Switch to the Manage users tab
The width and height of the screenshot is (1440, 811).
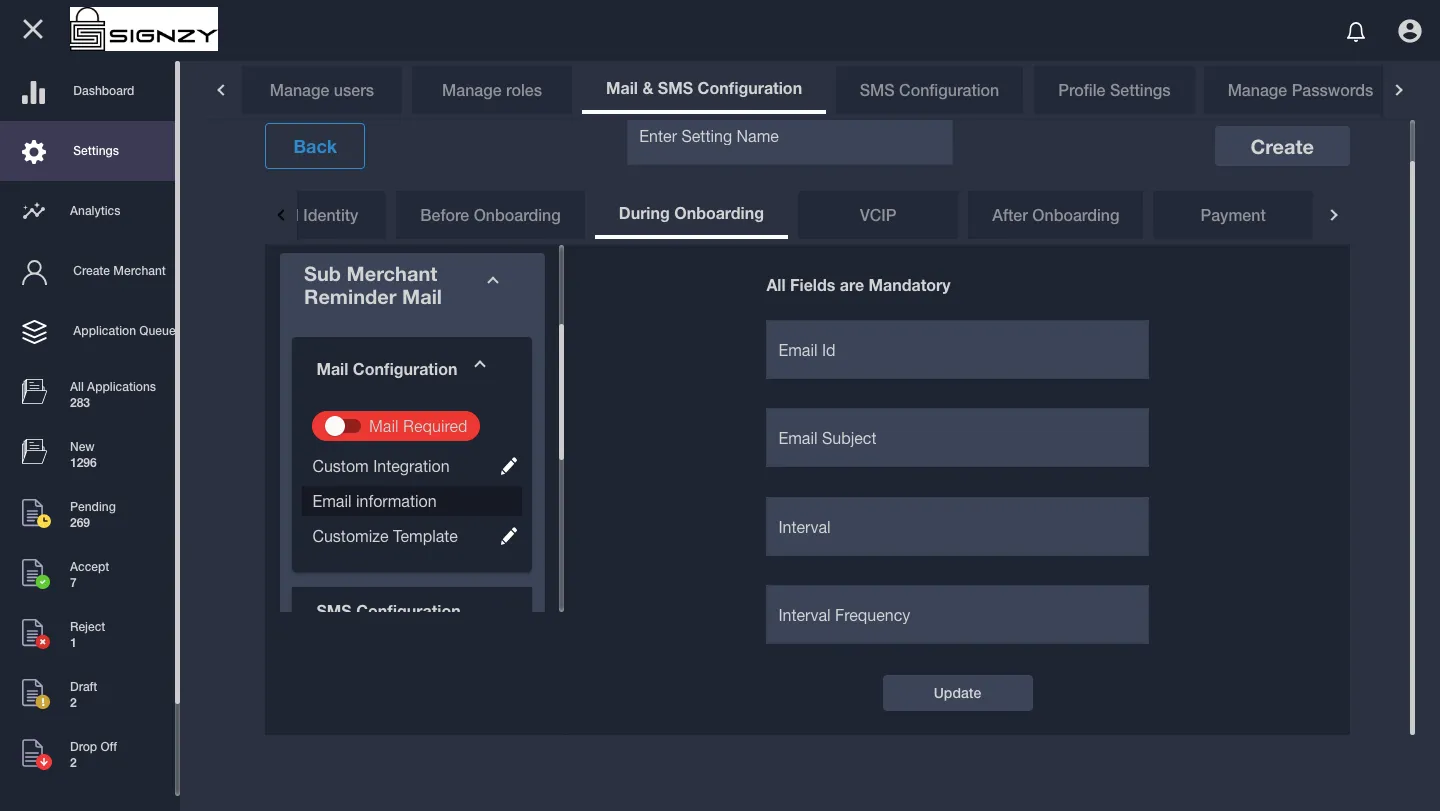tap(322, 90)
